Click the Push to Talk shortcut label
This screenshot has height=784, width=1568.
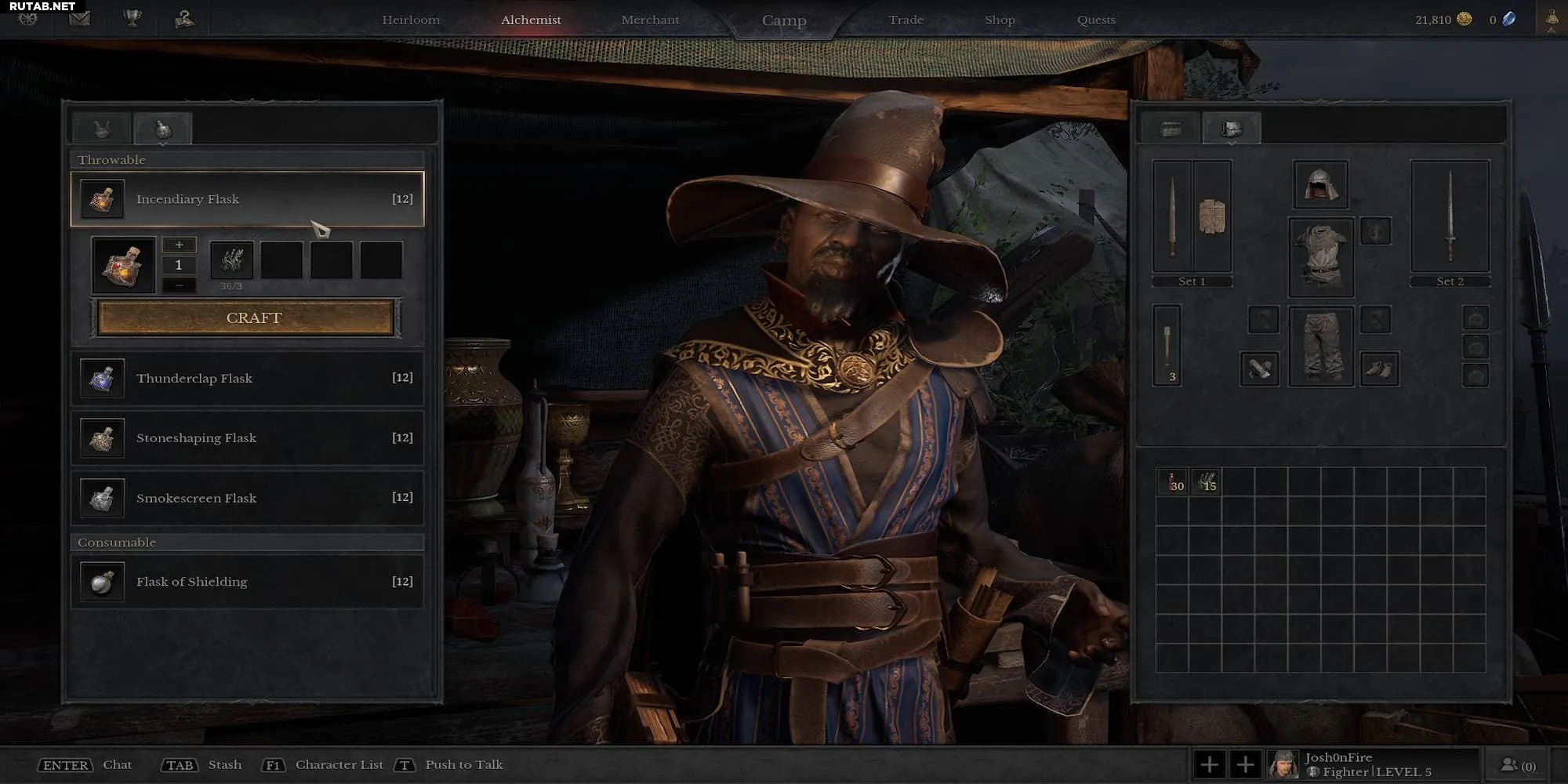pos(464,764)
